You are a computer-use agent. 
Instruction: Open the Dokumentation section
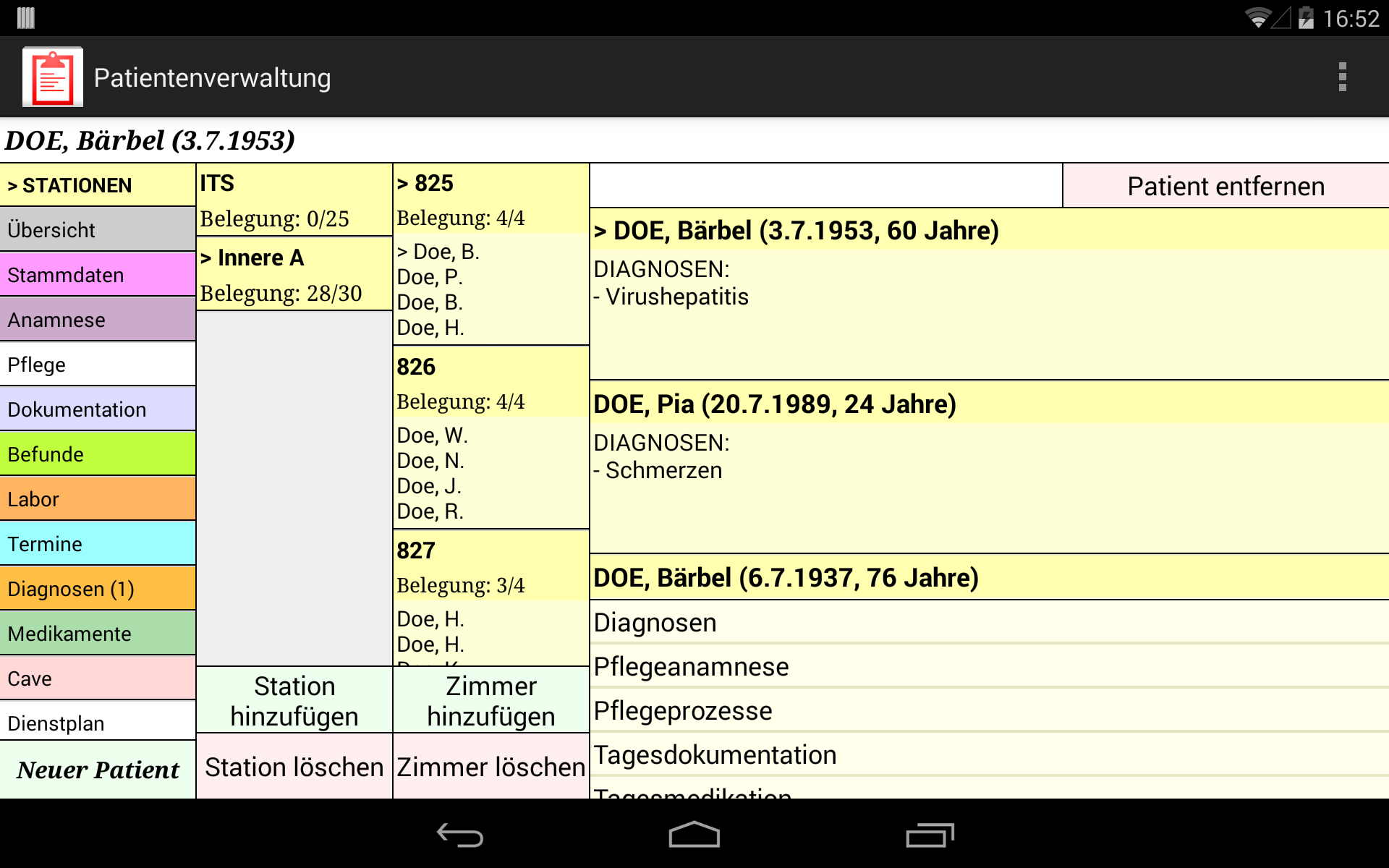point(98,409)
